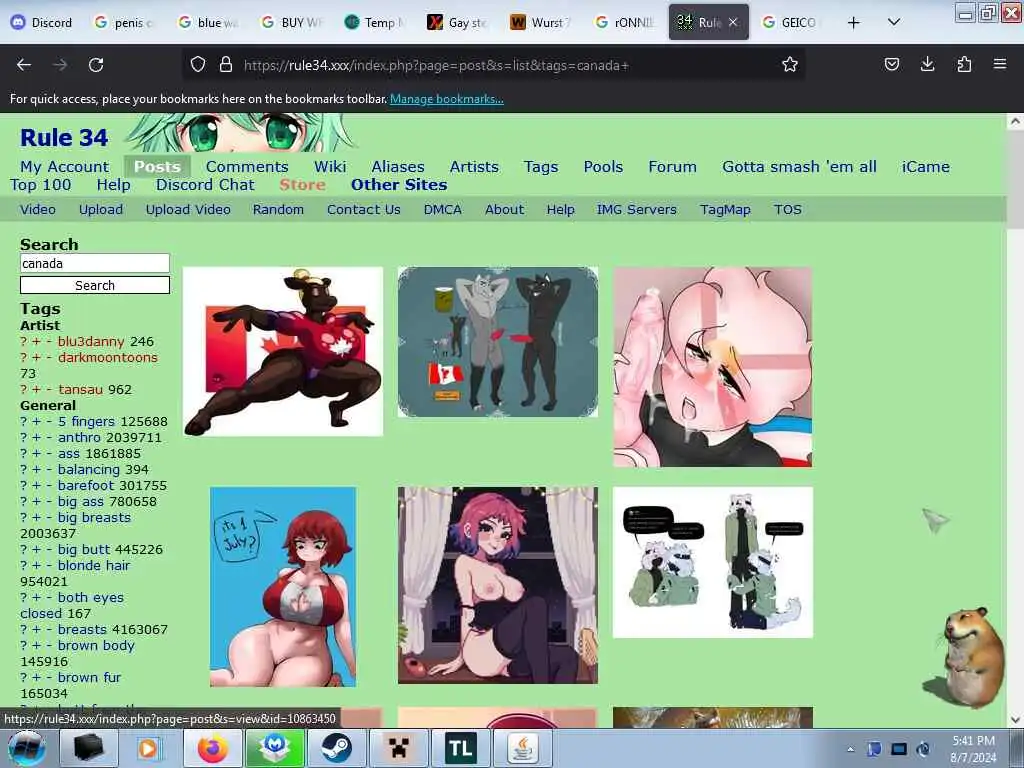Switch to the rONNIE Google tab
The image size is (1024, 768).
click(x=624, y=23)
